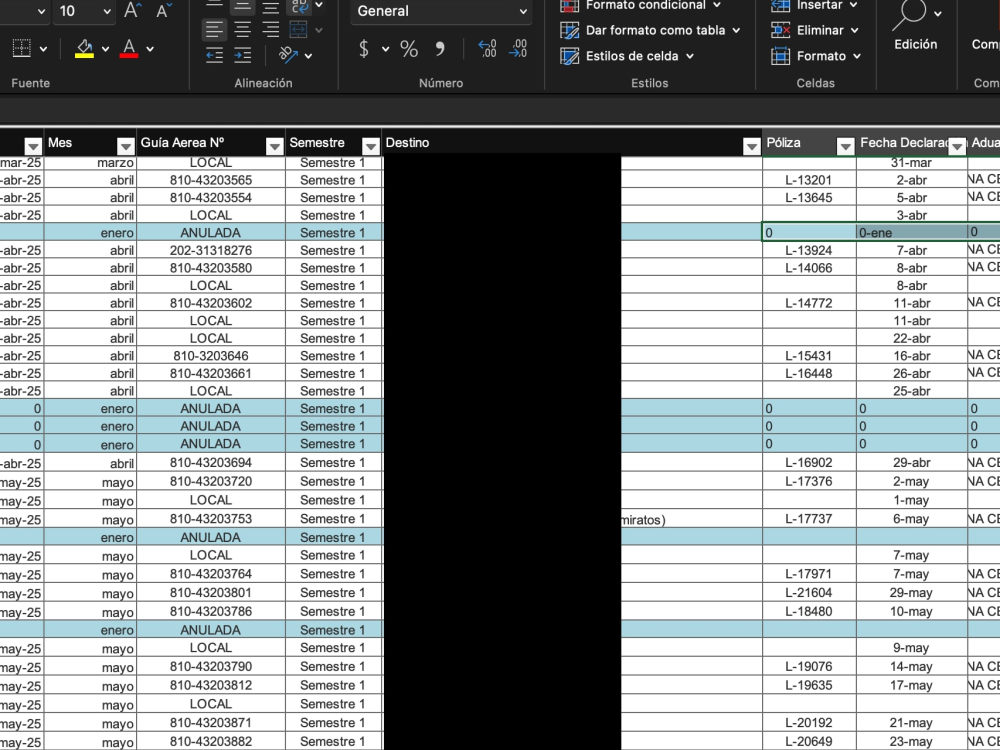Apply comma thousands separator style
Image resolution: width=1000 pixels, height=750 pixels.
point(440,48)
